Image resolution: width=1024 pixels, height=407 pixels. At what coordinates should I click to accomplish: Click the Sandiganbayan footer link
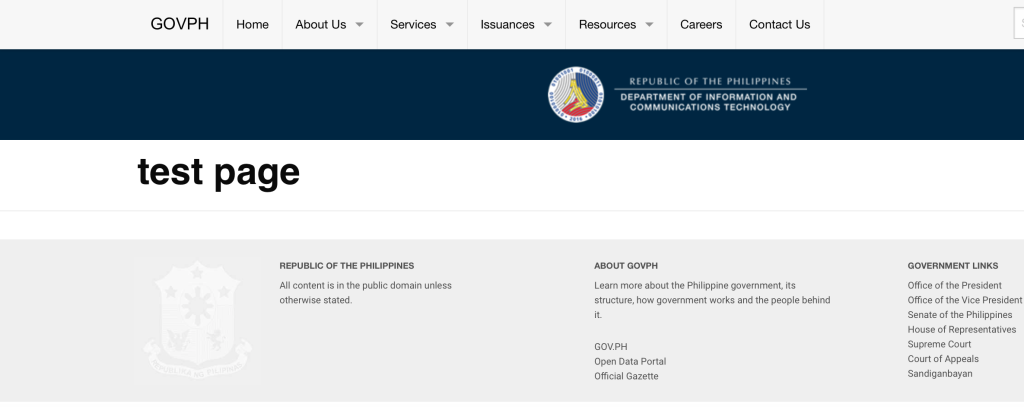940,373
